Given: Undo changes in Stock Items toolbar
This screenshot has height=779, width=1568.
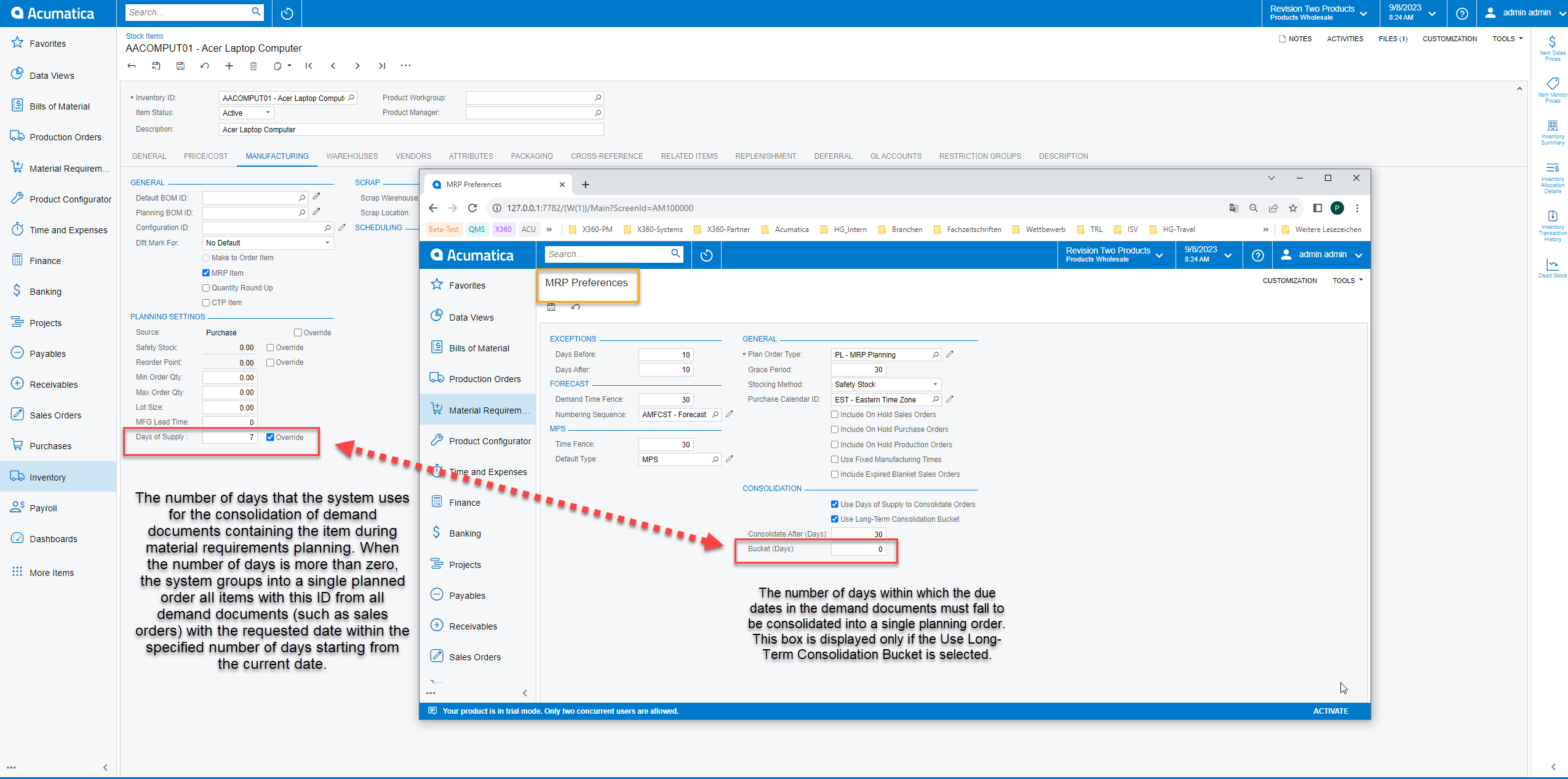Looking at the screenshot, I should tap(205, 66).
